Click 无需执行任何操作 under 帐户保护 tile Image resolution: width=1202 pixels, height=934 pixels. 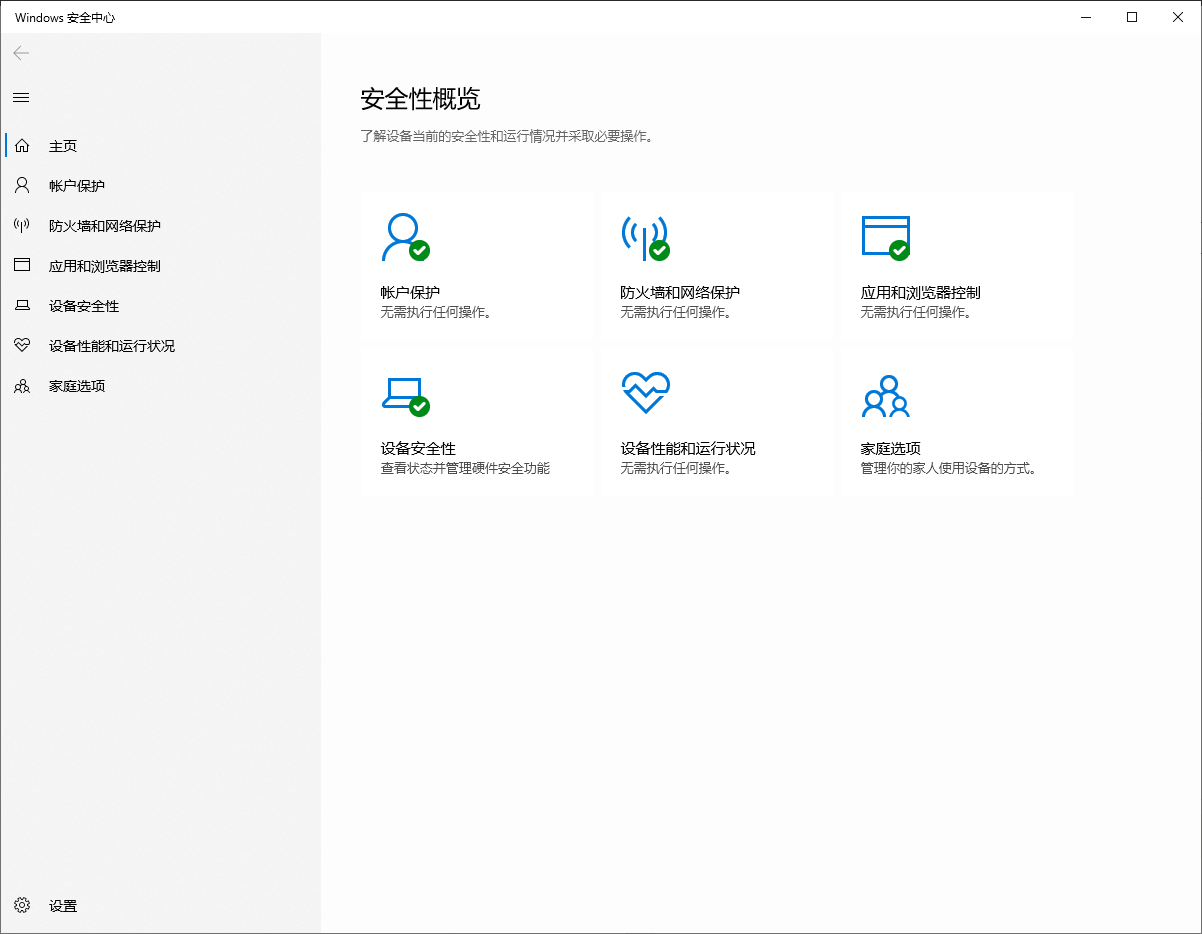coord(436,312)
